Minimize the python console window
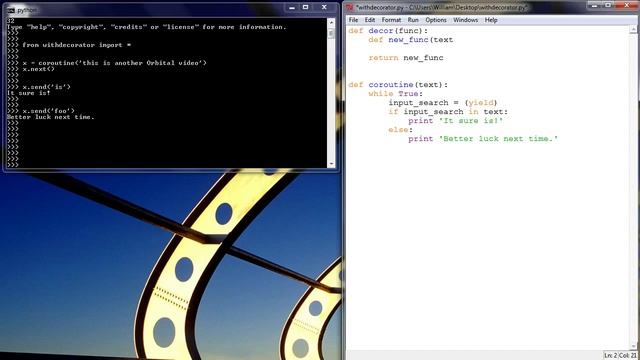The image size is (640, 360). tap(291, 7)
